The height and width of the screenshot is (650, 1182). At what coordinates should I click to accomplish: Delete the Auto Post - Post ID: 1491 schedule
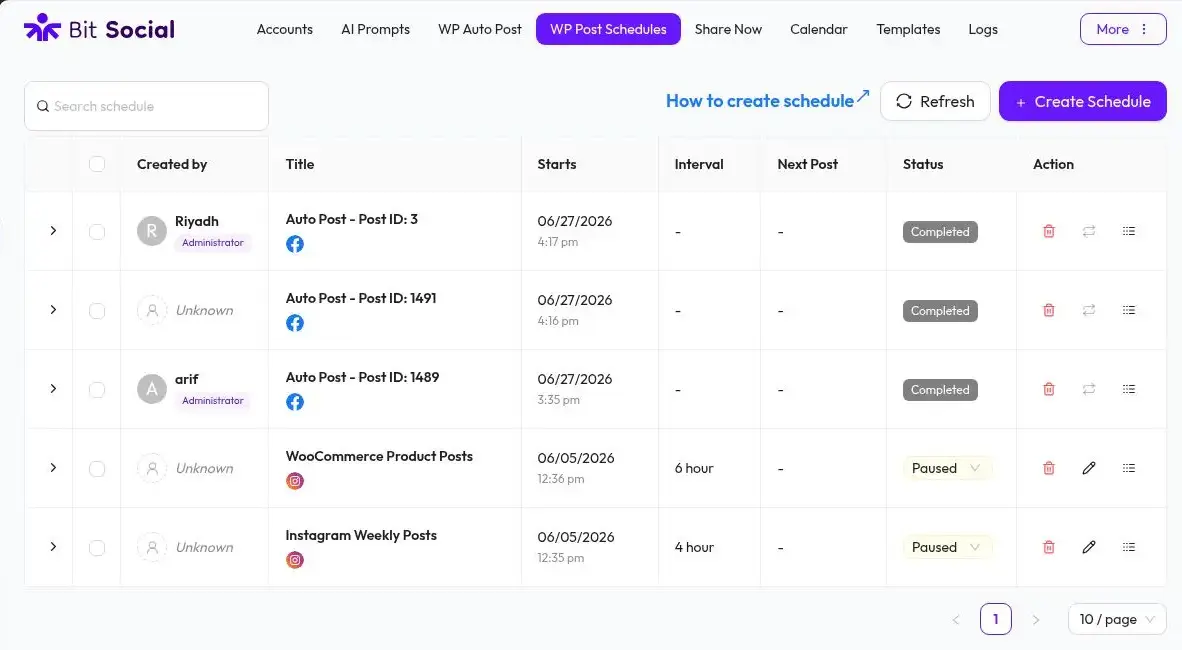(1049, 310)
